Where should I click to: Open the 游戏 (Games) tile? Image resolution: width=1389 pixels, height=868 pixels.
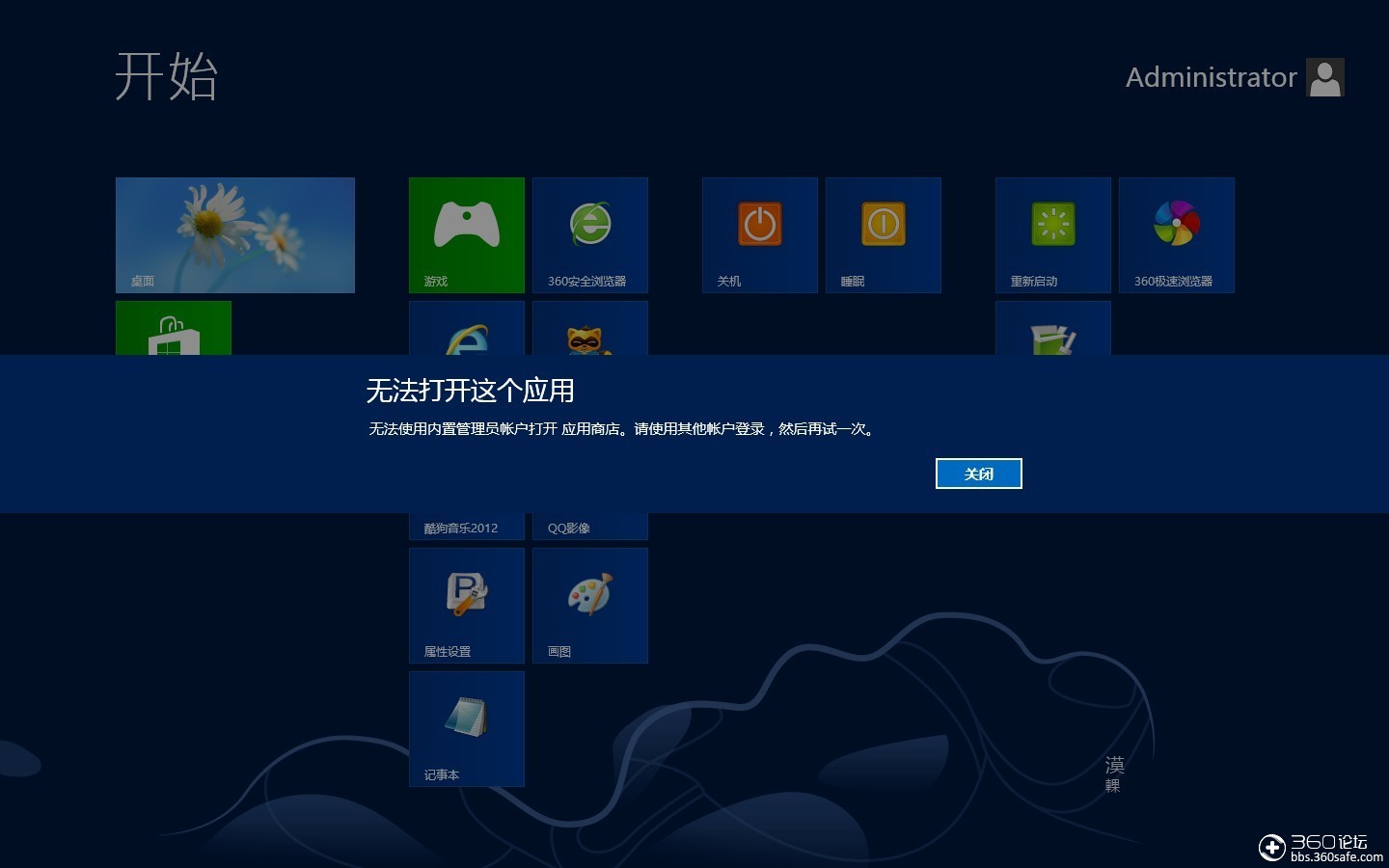pos(466,234)
